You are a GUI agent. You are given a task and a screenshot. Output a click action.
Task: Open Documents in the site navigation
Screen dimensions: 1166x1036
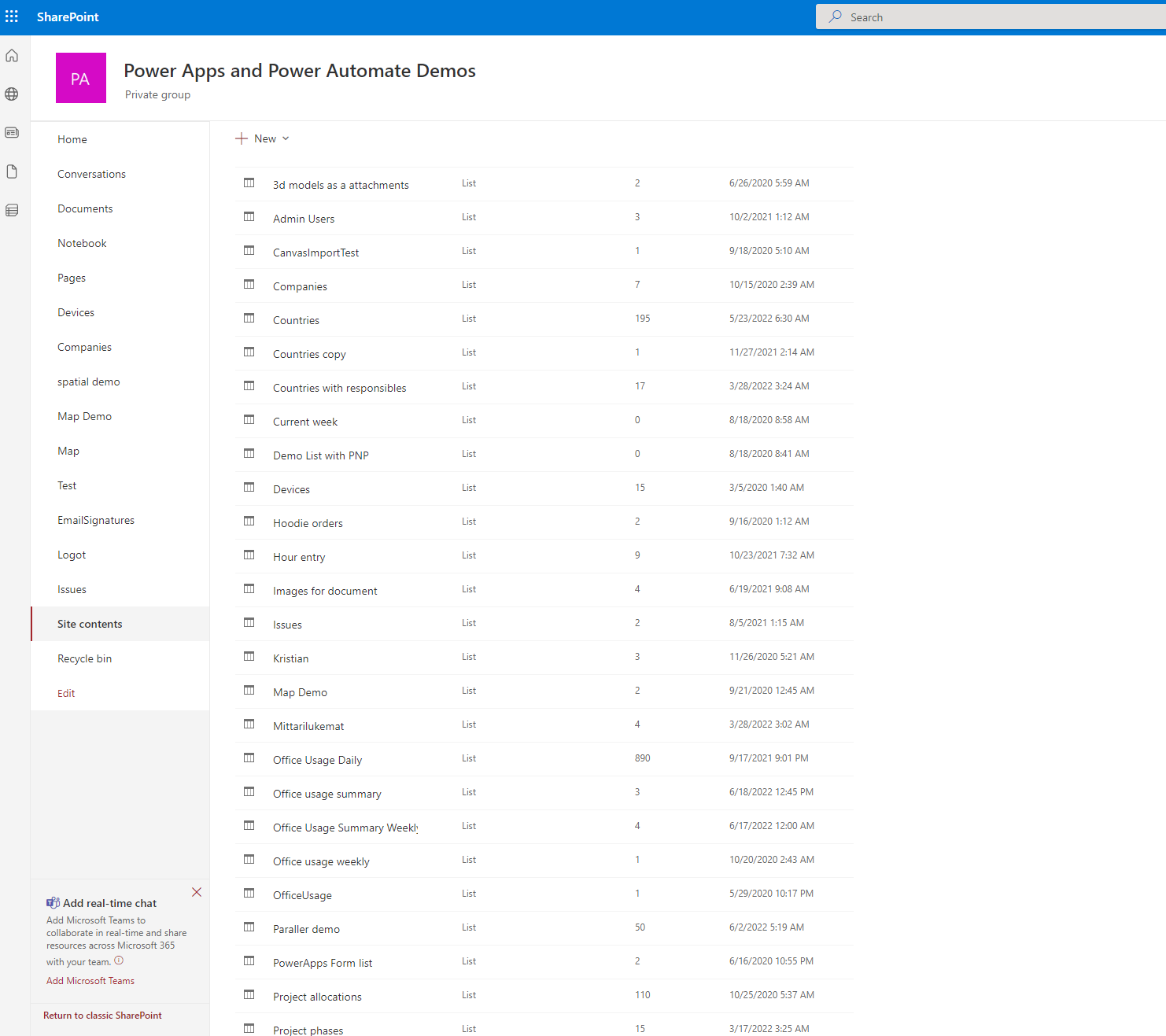(x=85, y=208)
